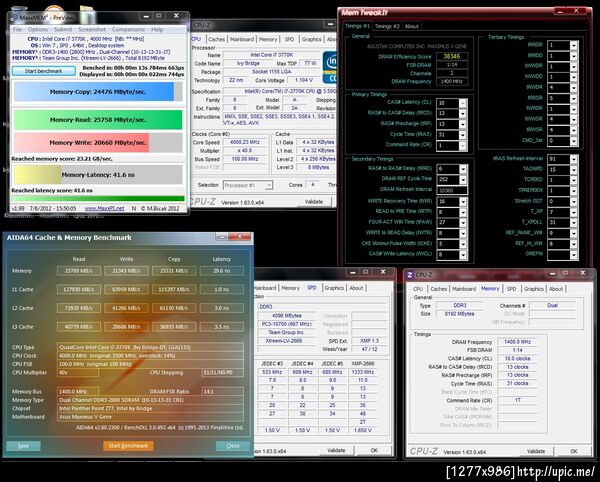The width and height of the screenshot is (600, 482).
Task: Expand WRITE to READ Delay (tWTR) dropdown
Action: click(463, 233)
